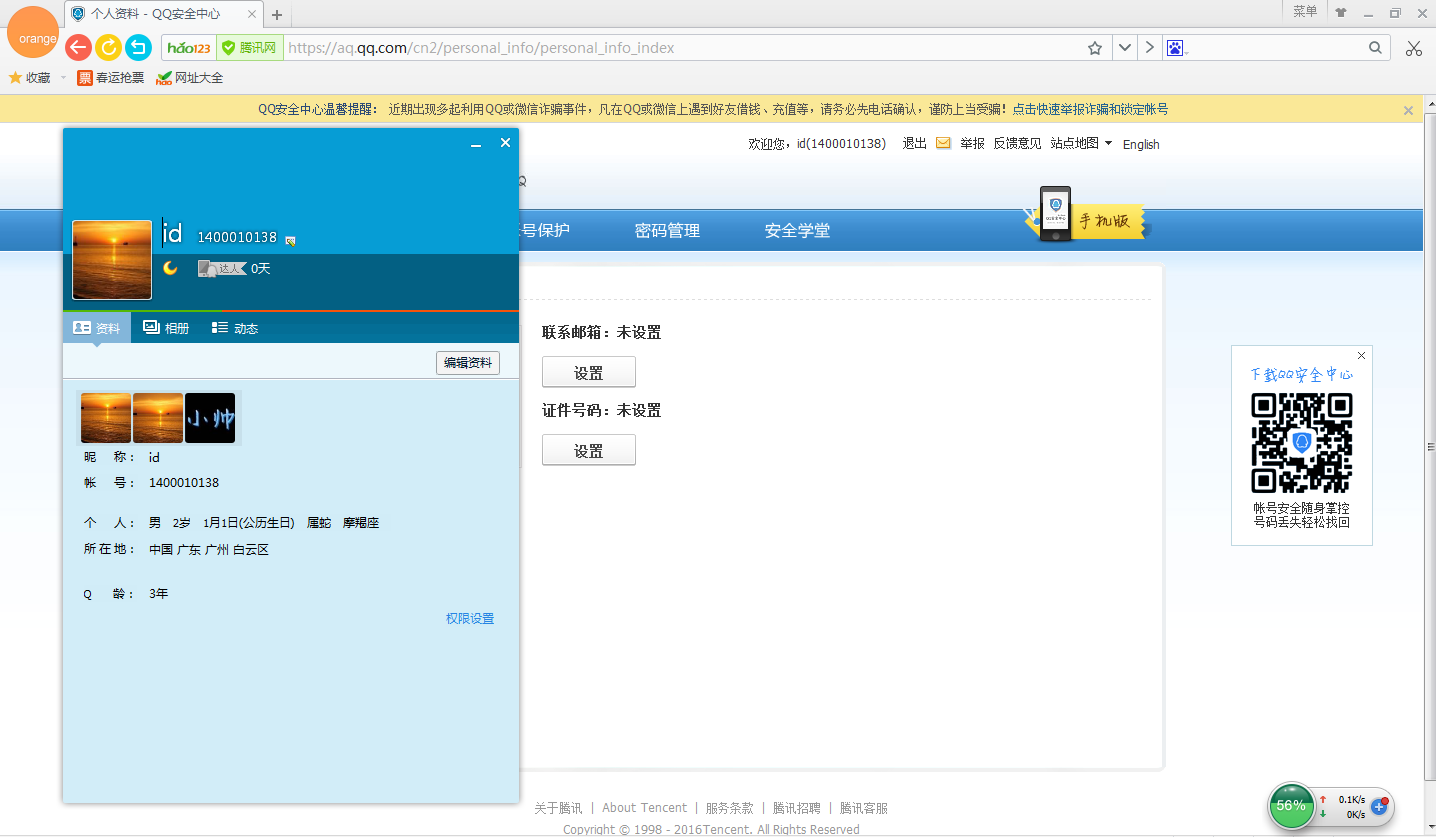
Task: Open the 收藏 favorites star
Action: [x=15, y=78]
